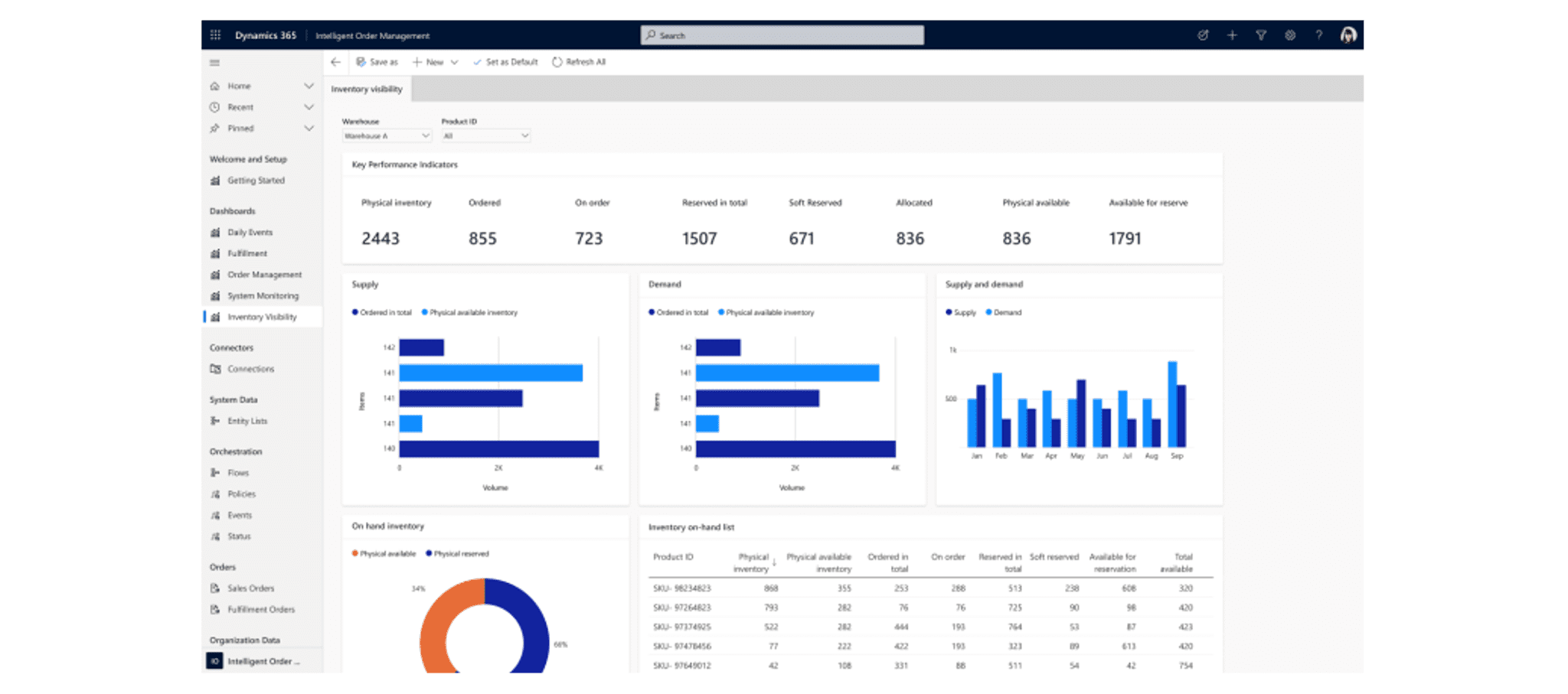Toggle Physical available legend in On hand inventory
The image size is (1568, 694).
[x=384, y=553]
